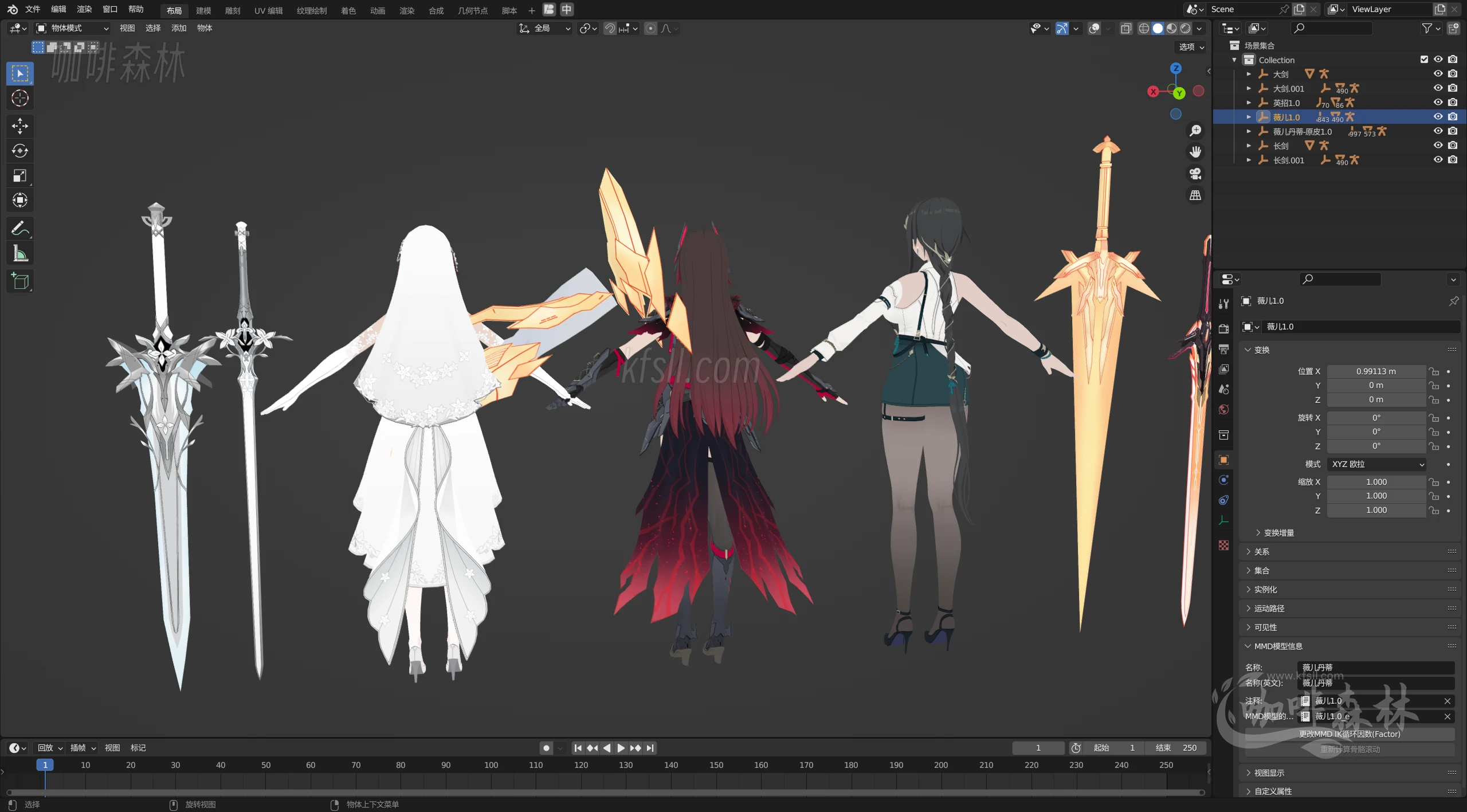This screenshot has width=1467, height=812.
Task: Open the Output properties tab
Action: [x=1223, y=349]
